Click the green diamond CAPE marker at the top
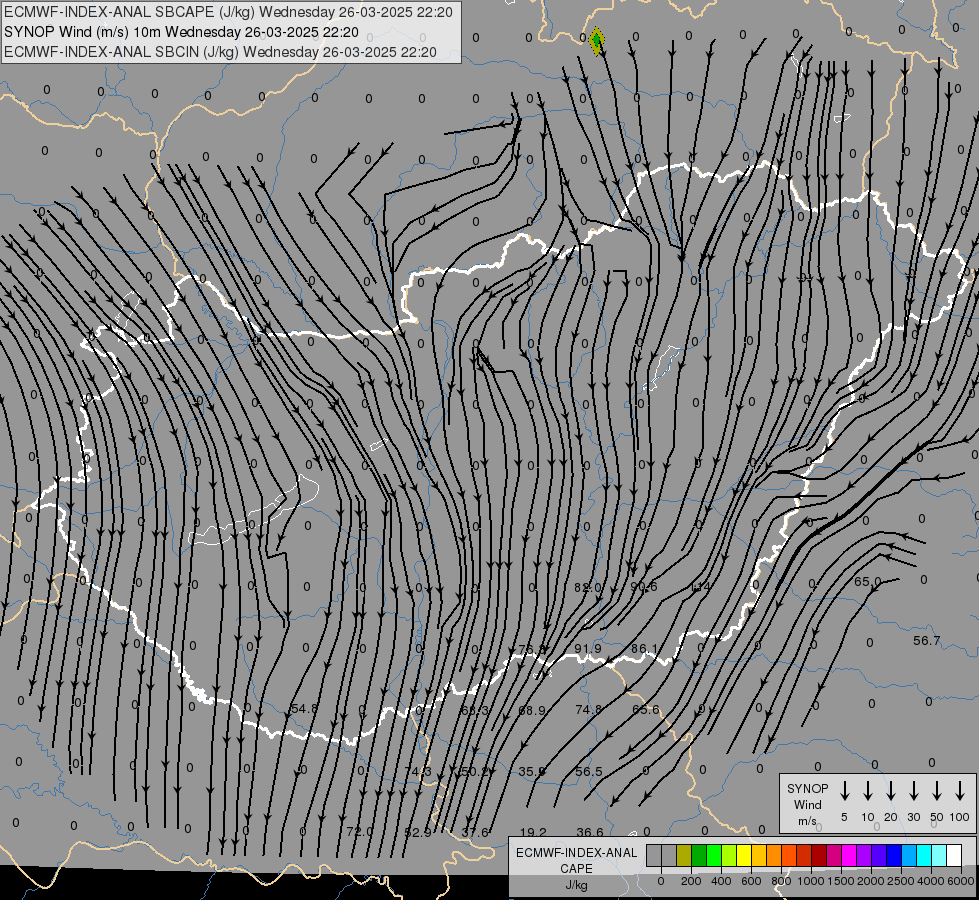Image resolution: width=979 pixels, height=900 pixels. pos(597,41)
